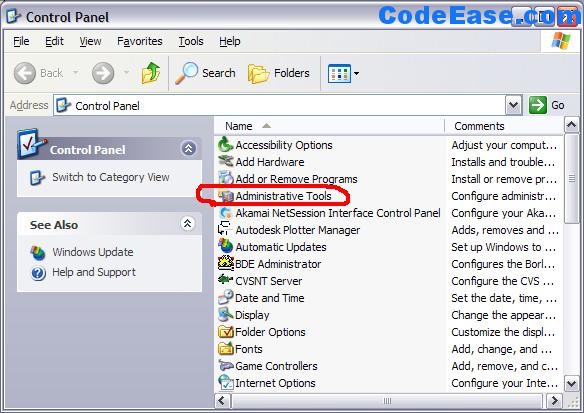Open Accessibility Options applet icon

point(225,145)
